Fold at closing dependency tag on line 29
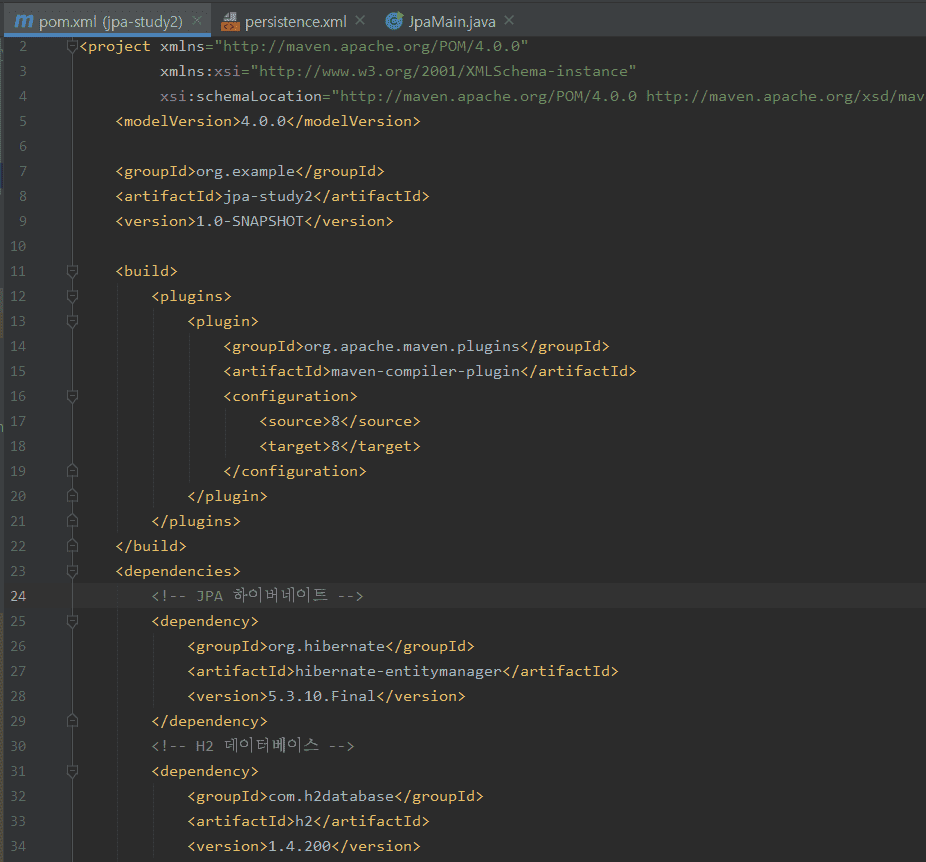The width and height of the screenshot is (926, 862). (73, 721)
